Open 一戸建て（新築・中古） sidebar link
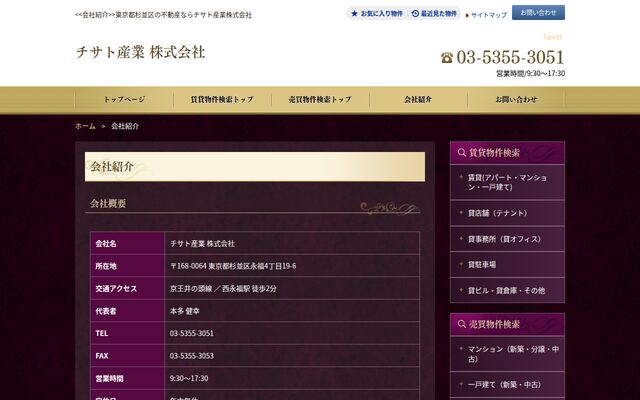 tap(507, 384)
